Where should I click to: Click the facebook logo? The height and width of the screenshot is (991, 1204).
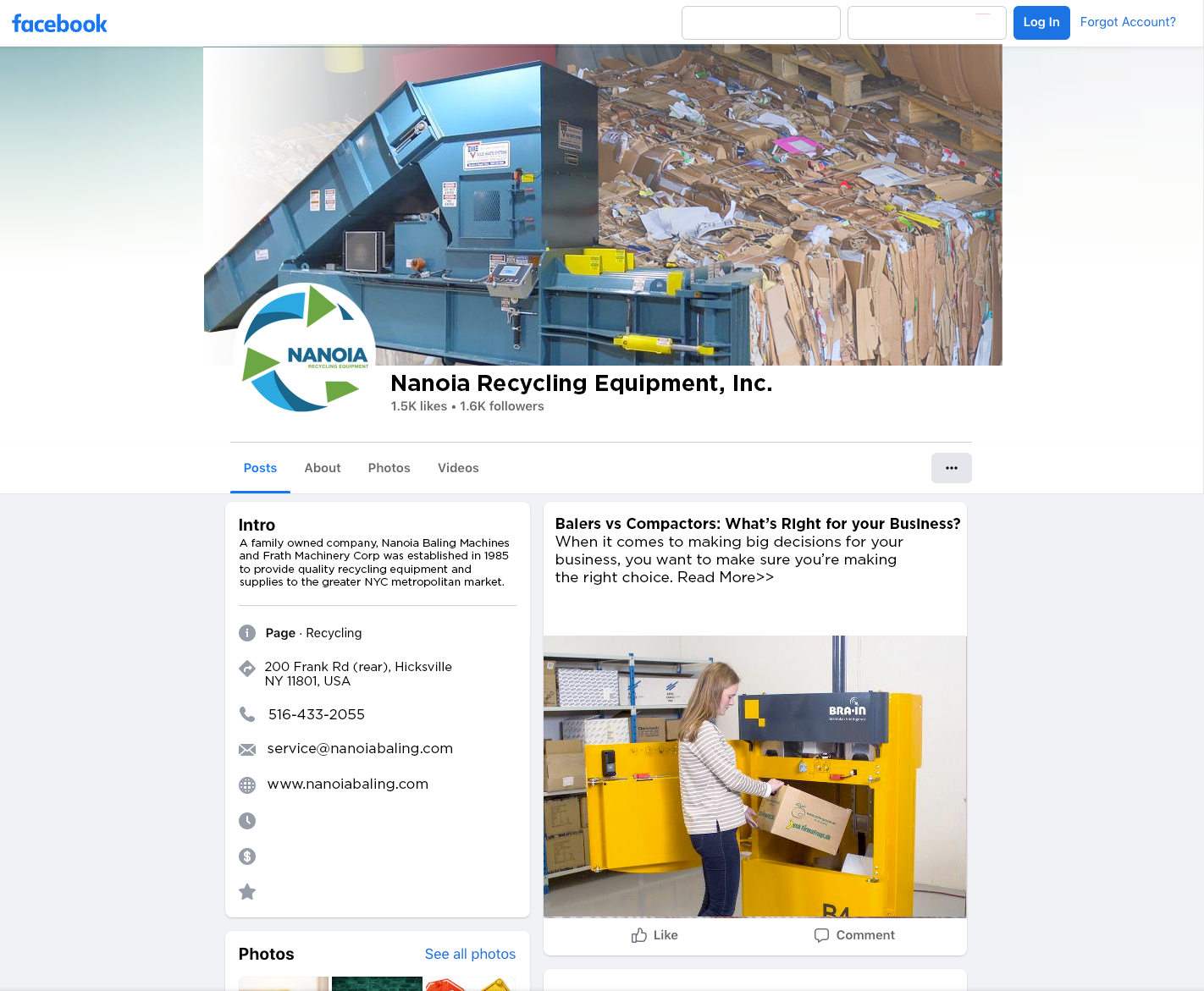pyautogui.click(x=59, y=24)
